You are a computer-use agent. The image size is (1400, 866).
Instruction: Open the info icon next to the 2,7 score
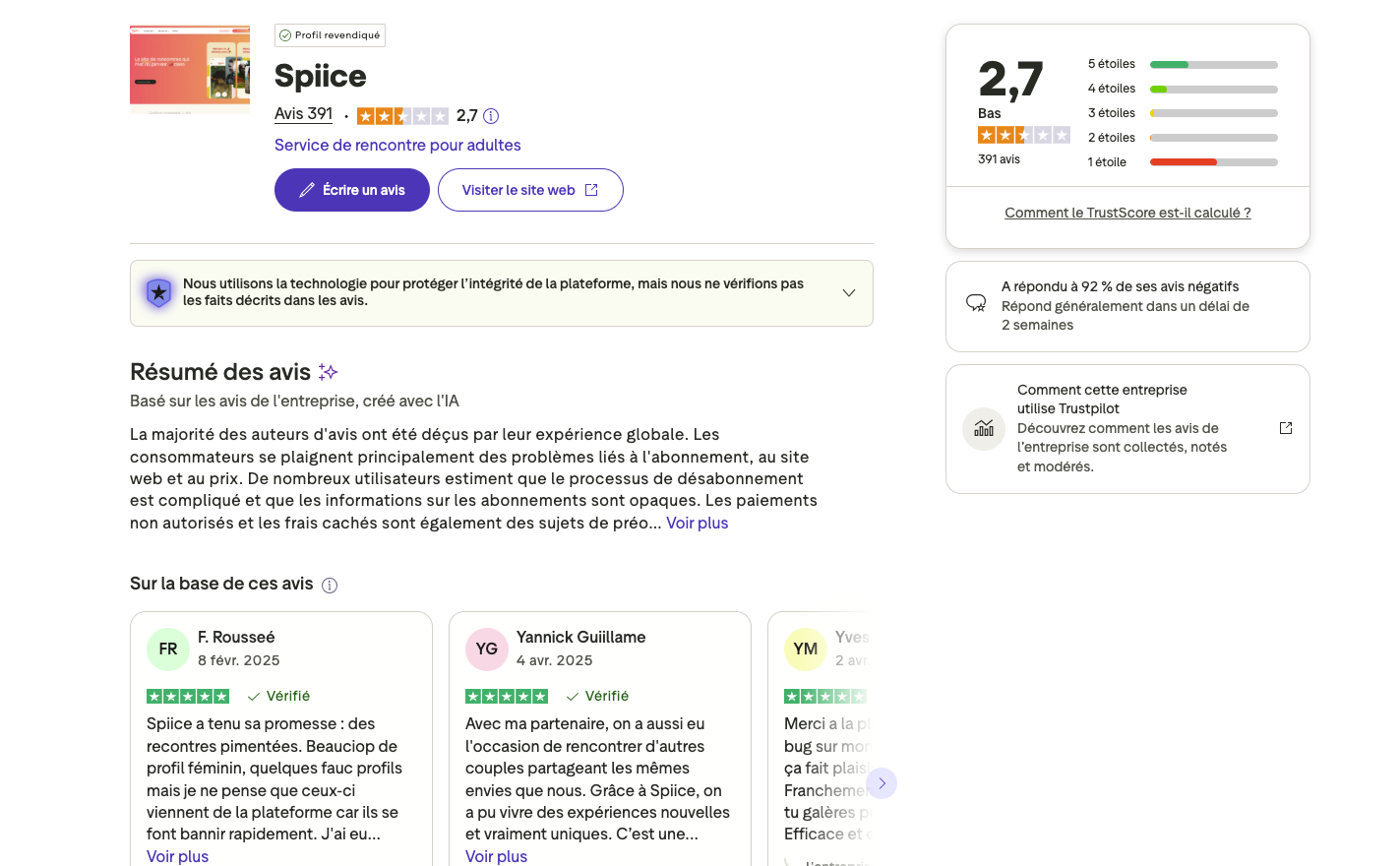click(490, 115)
